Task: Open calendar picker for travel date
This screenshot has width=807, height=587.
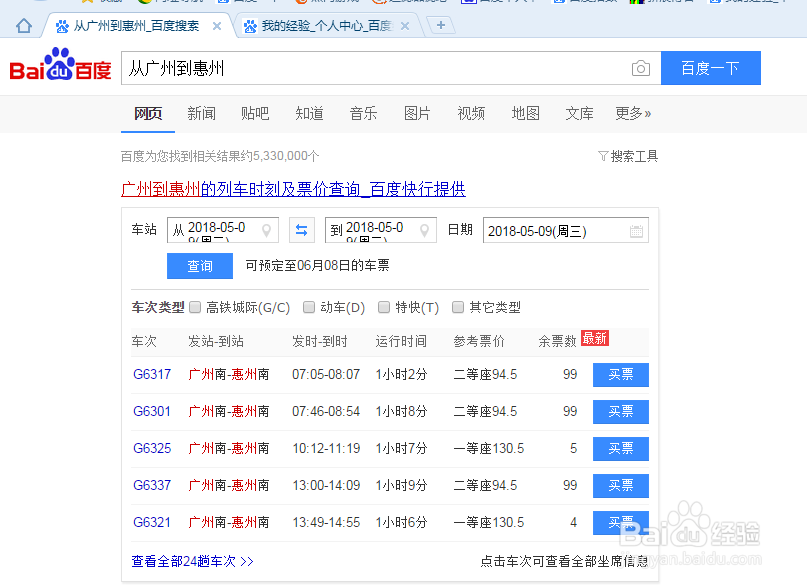Action: click(x=636, y=230)
